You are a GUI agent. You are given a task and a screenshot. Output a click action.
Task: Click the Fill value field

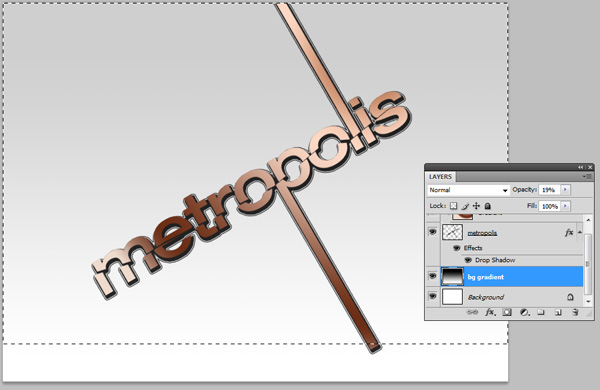point(549,206)
